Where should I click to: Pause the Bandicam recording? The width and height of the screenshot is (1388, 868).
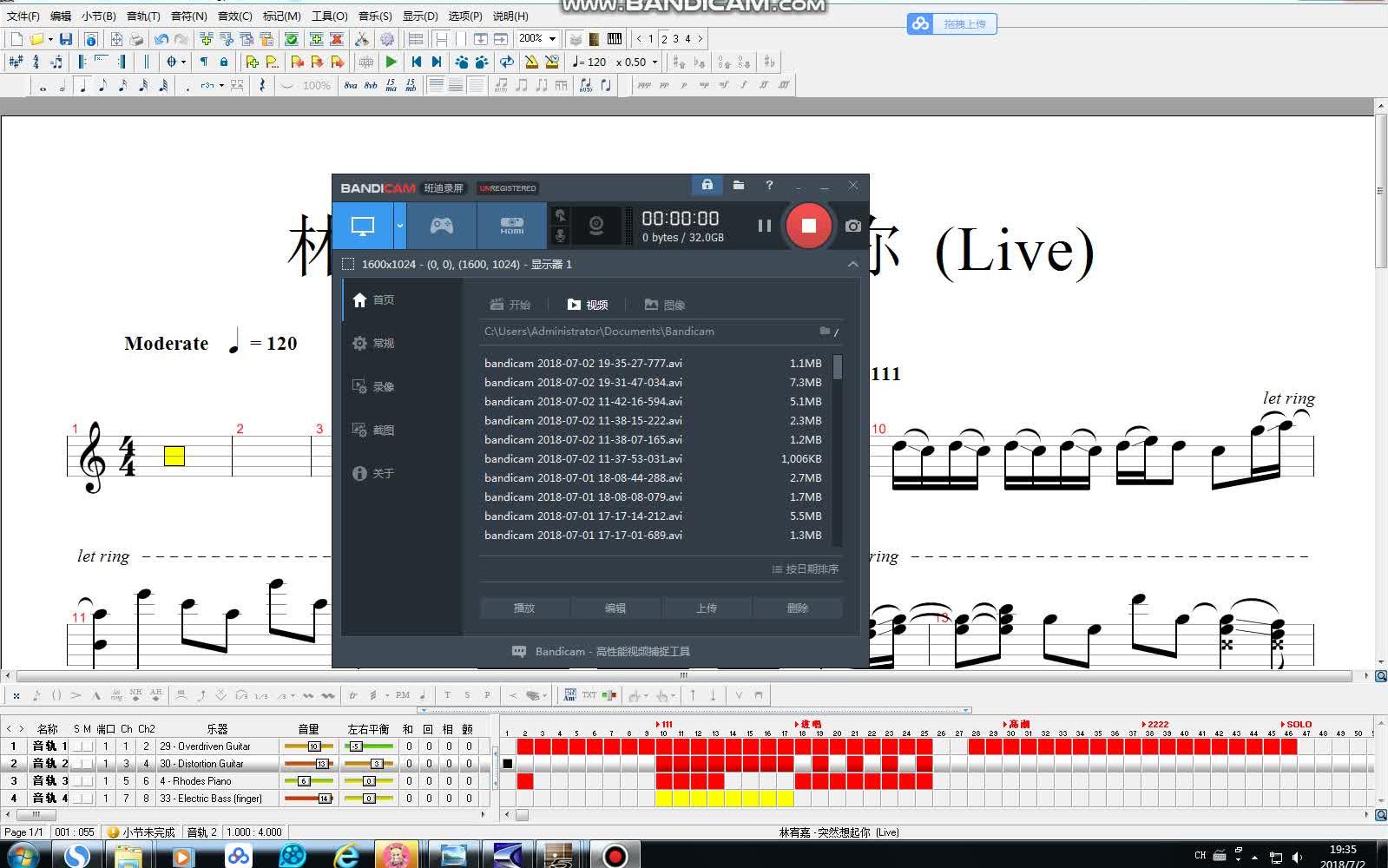[764, 226]
